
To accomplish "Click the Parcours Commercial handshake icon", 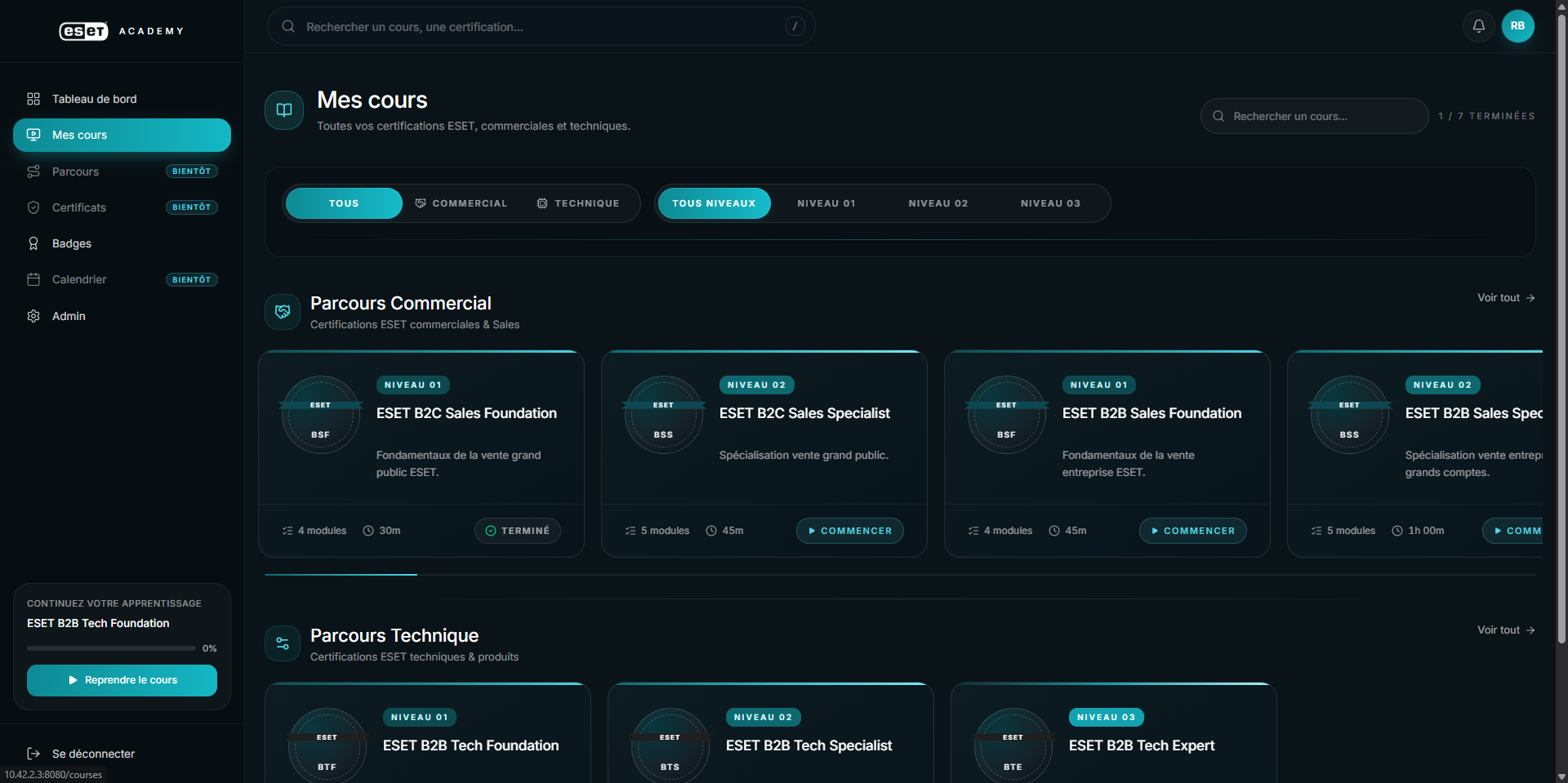I will coord(283,312).
